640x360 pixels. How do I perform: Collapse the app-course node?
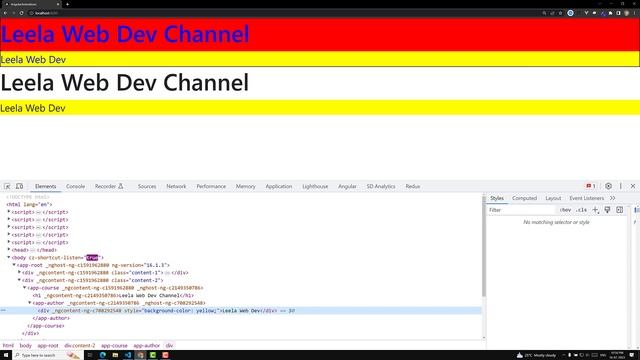[x=25, y=287]
